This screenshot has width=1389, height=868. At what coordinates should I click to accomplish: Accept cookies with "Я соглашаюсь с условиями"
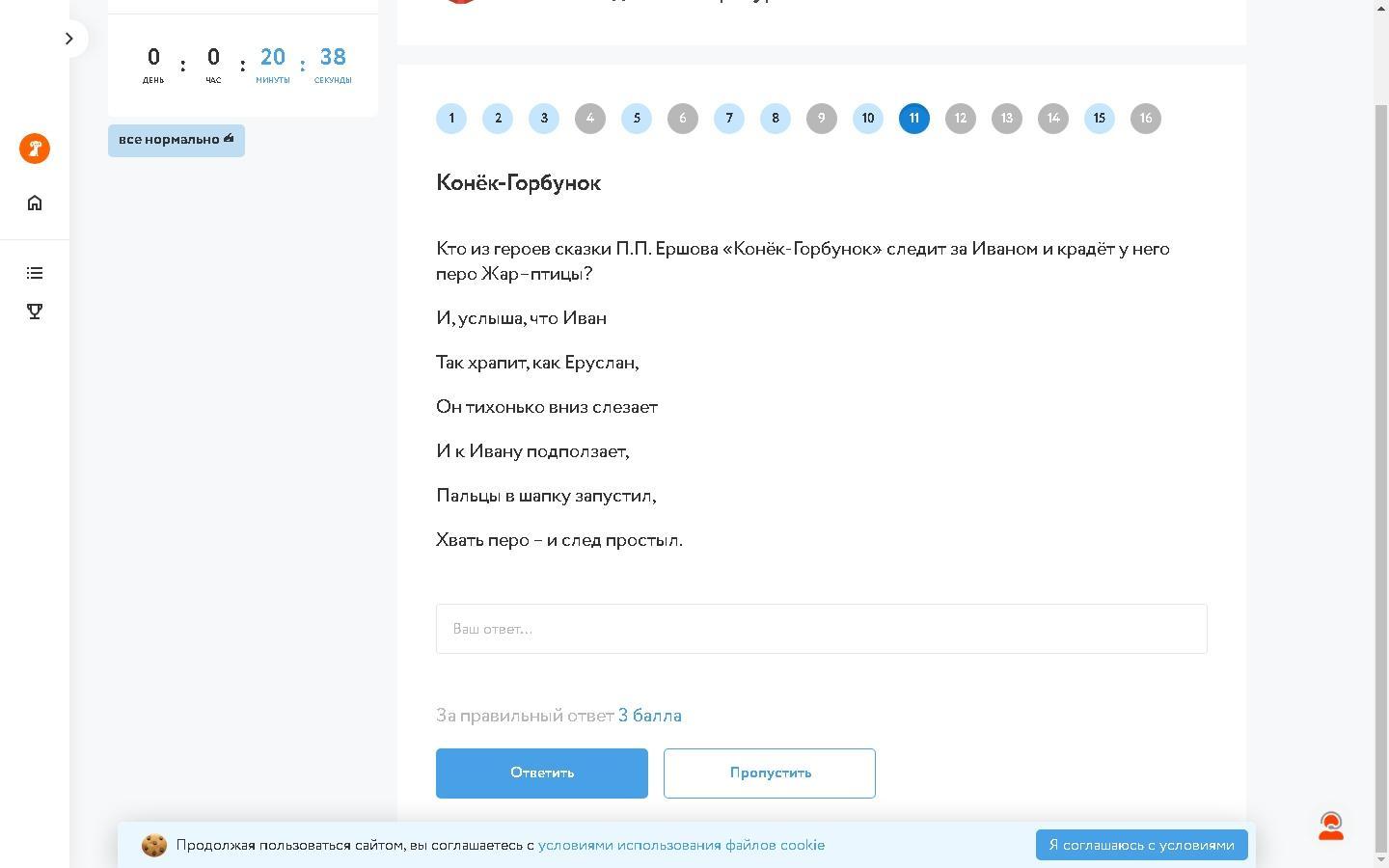coord(1141,845)
